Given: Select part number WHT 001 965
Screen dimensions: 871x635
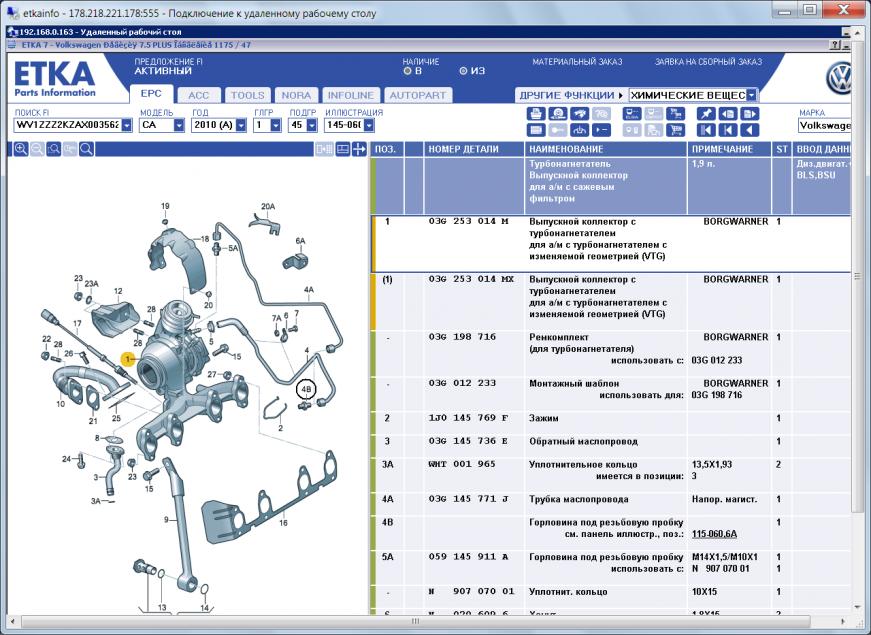Looking at the screenshot, I should pyautogui.click(x=462, y=464).
